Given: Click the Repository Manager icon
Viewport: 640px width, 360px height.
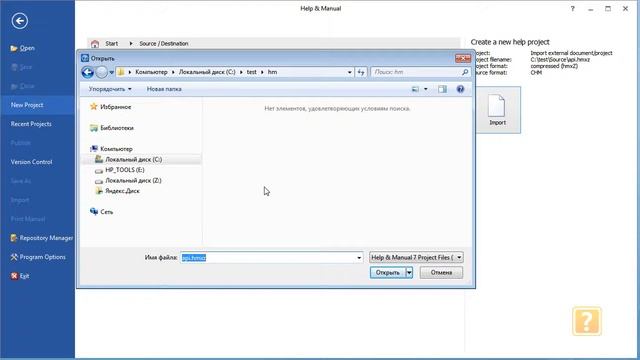Looking at the screenshot, I should (x=14, y=238).
